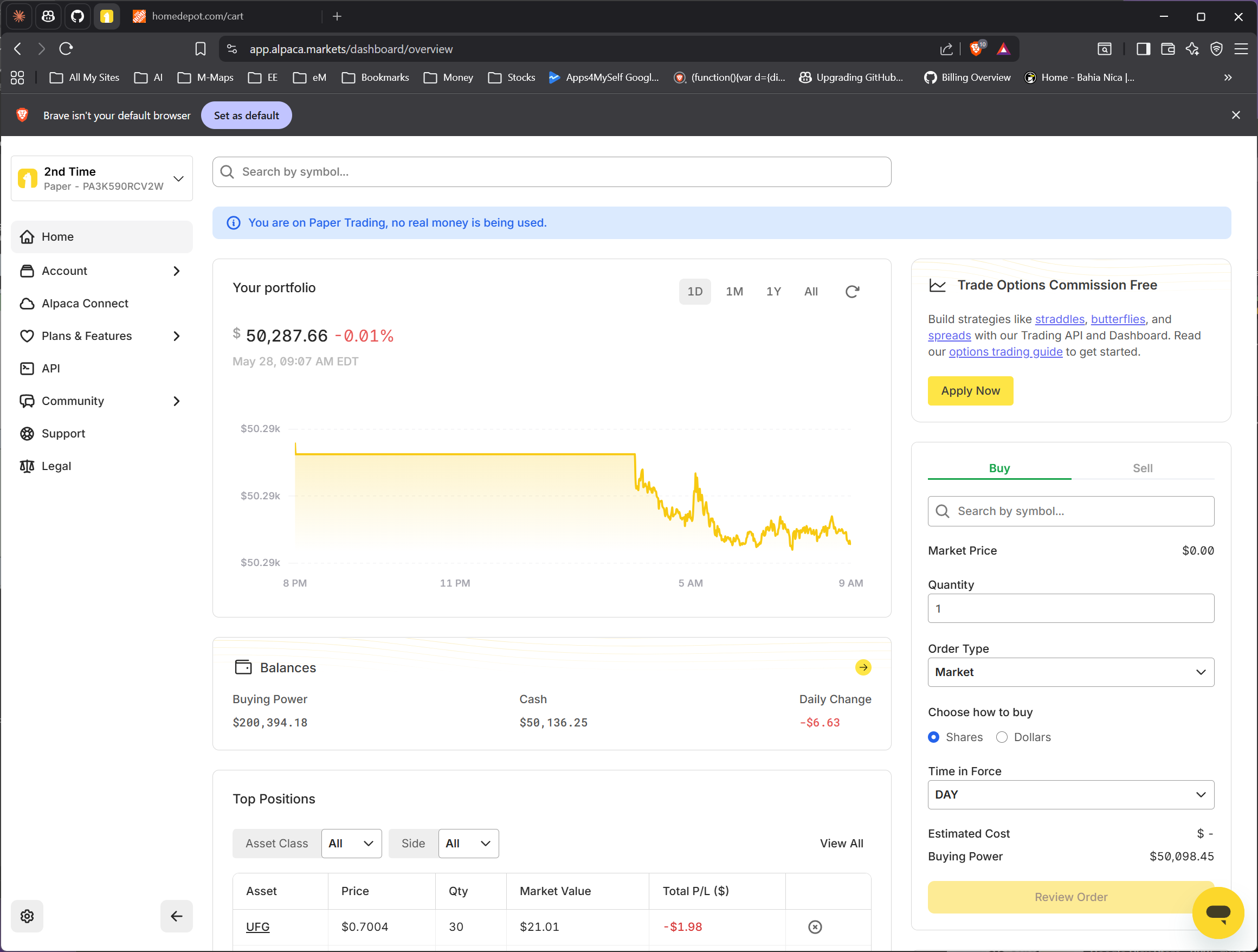1258x952 pixels.
Task: Expand the Plans & Features section
Action: 102,336
